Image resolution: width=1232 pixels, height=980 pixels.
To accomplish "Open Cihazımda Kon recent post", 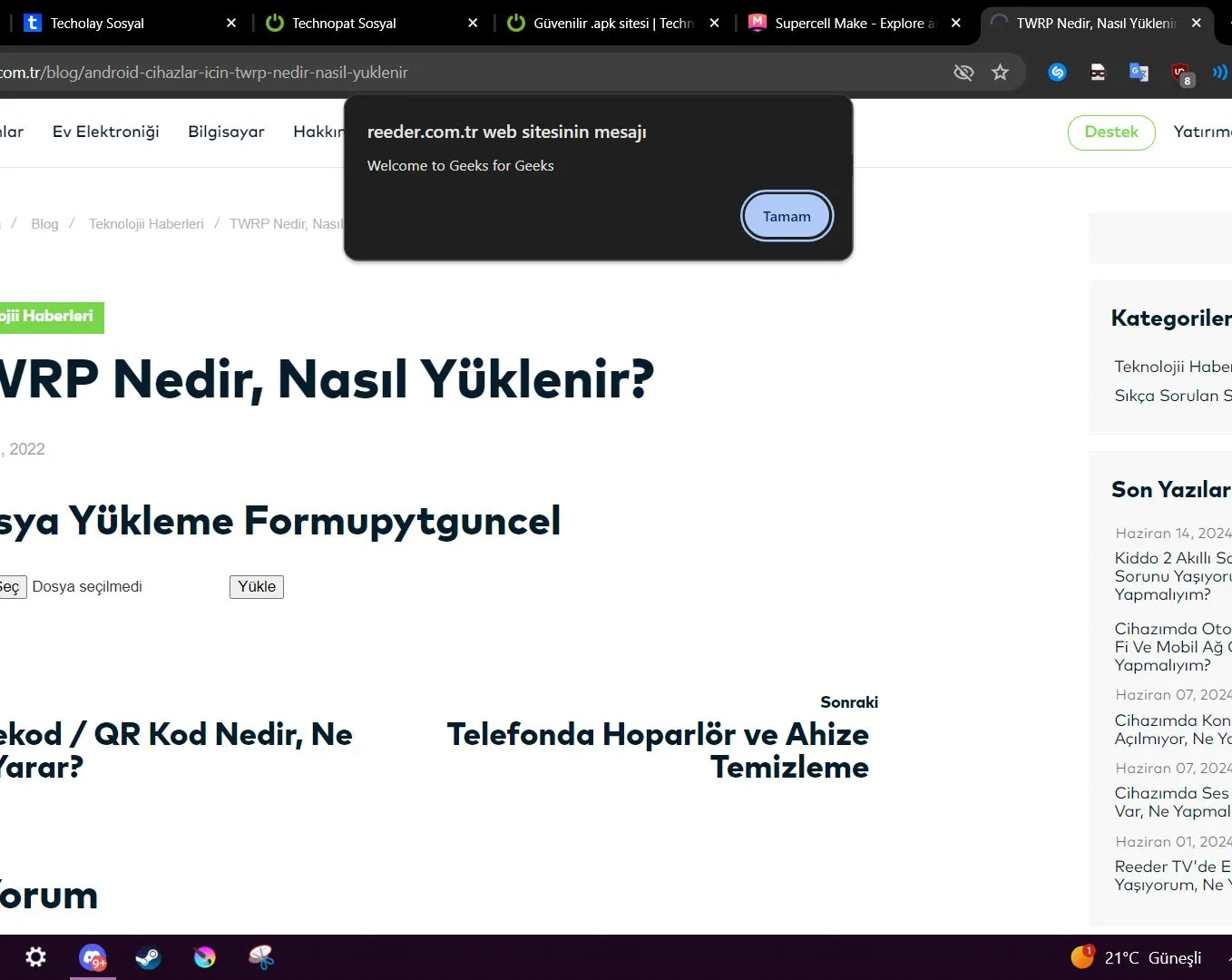I will pos(1173,730).
